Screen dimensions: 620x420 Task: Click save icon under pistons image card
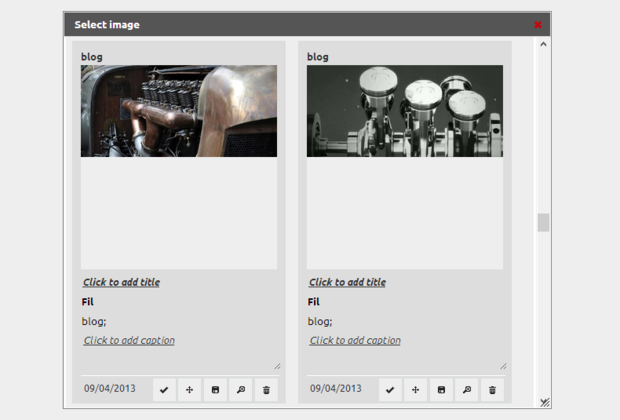click(x=441, y=390)
